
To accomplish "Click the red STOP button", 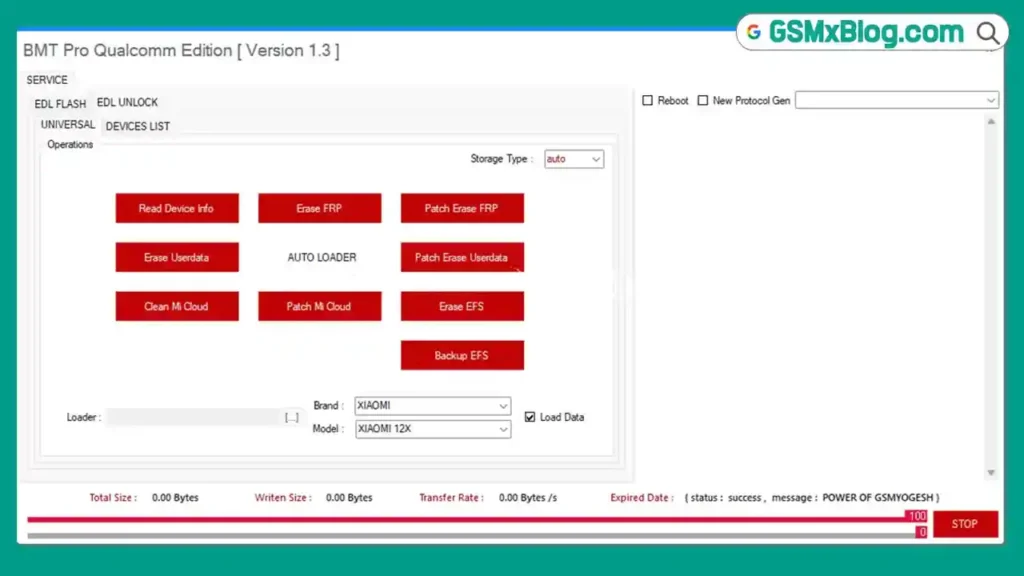I will pyautogui.click(x=965, y=524).
